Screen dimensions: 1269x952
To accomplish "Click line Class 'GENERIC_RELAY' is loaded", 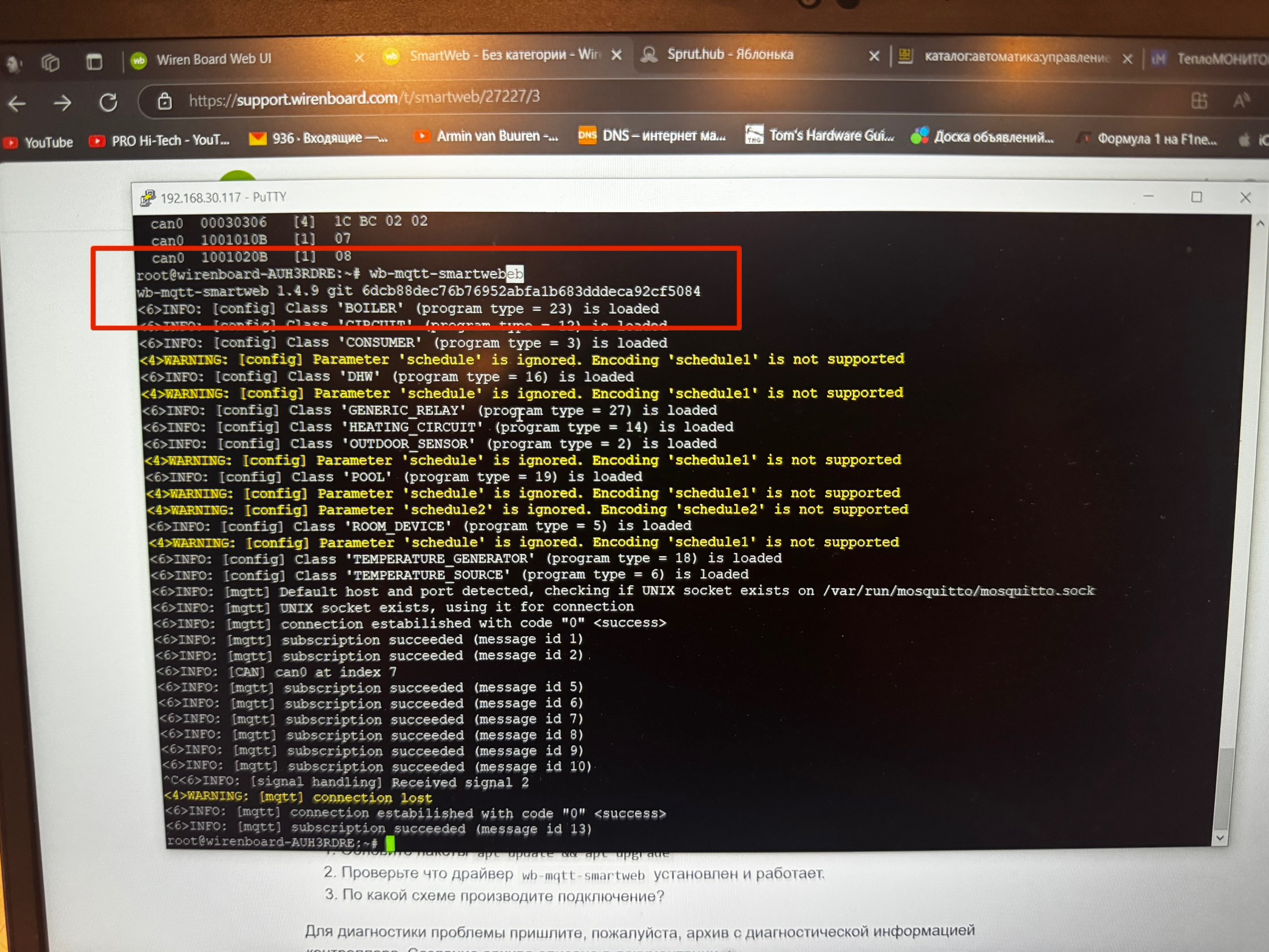I will point(430,410).
